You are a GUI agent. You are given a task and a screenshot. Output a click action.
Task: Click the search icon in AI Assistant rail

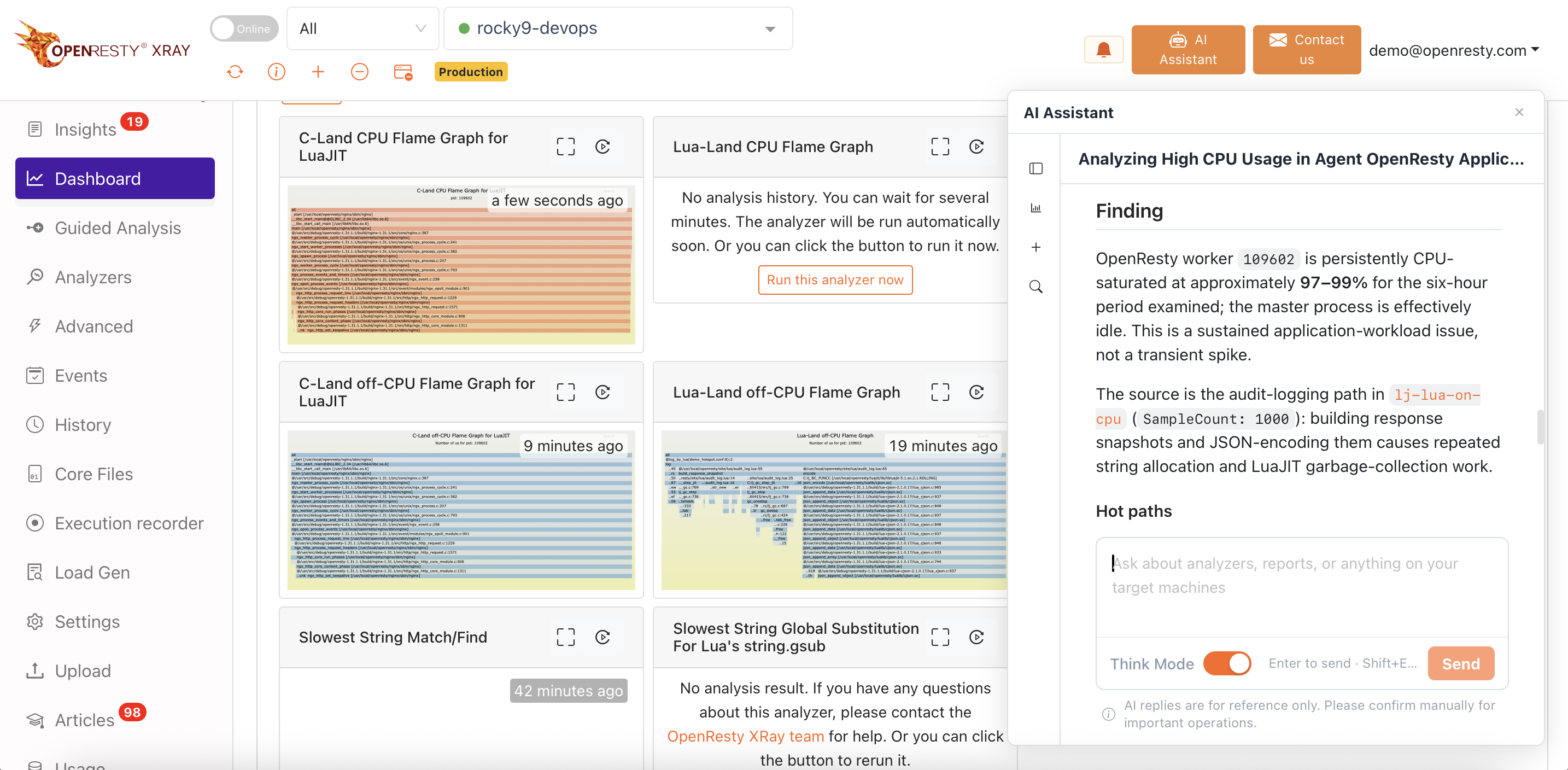[1035, 287]
